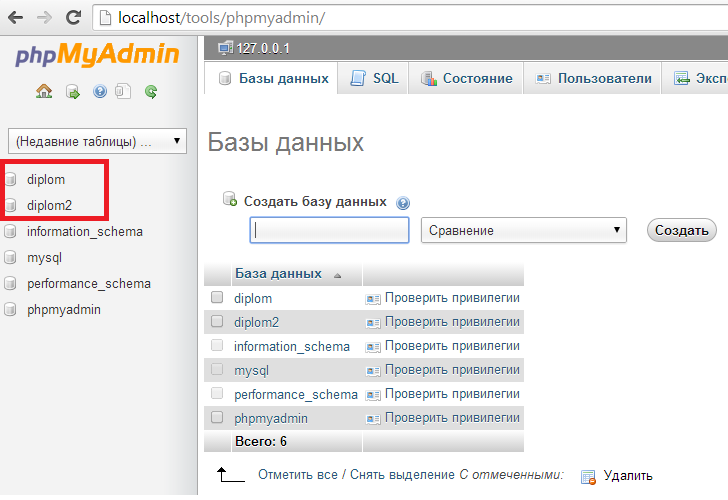
Task: Click the privileges icon in the mysql row
Action: click(x=373, y=371)
